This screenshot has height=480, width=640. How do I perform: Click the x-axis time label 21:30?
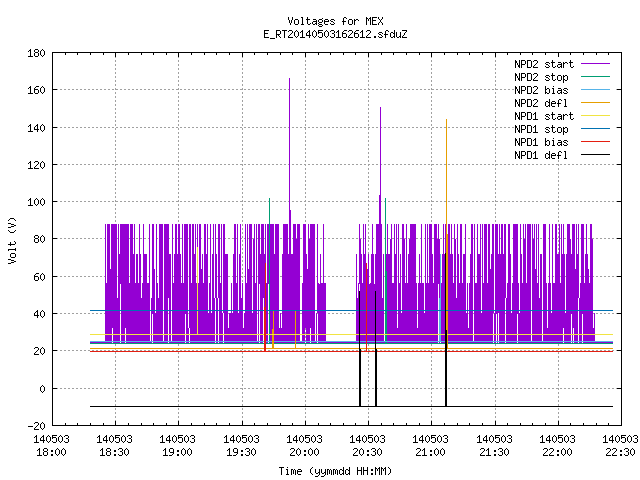pyautogui.click(x=494, y=452)
